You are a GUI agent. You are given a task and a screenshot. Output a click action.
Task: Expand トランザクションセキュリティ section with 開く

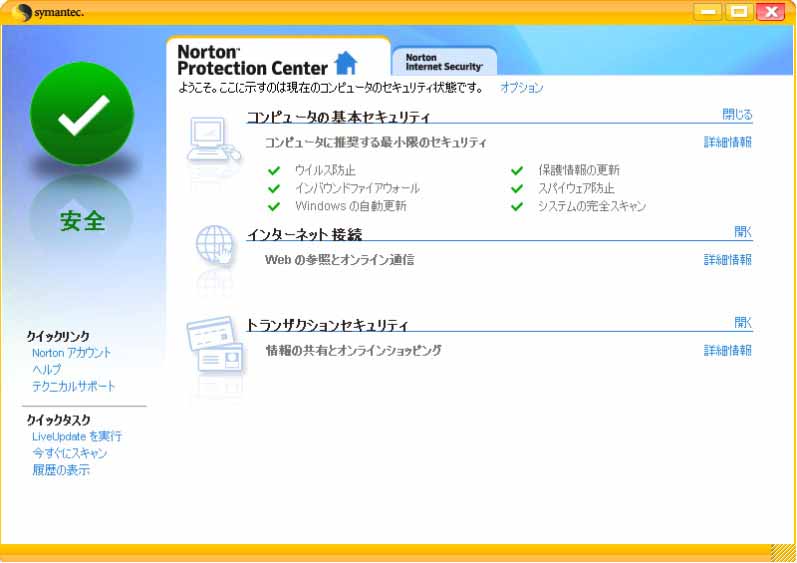[743, 323]
